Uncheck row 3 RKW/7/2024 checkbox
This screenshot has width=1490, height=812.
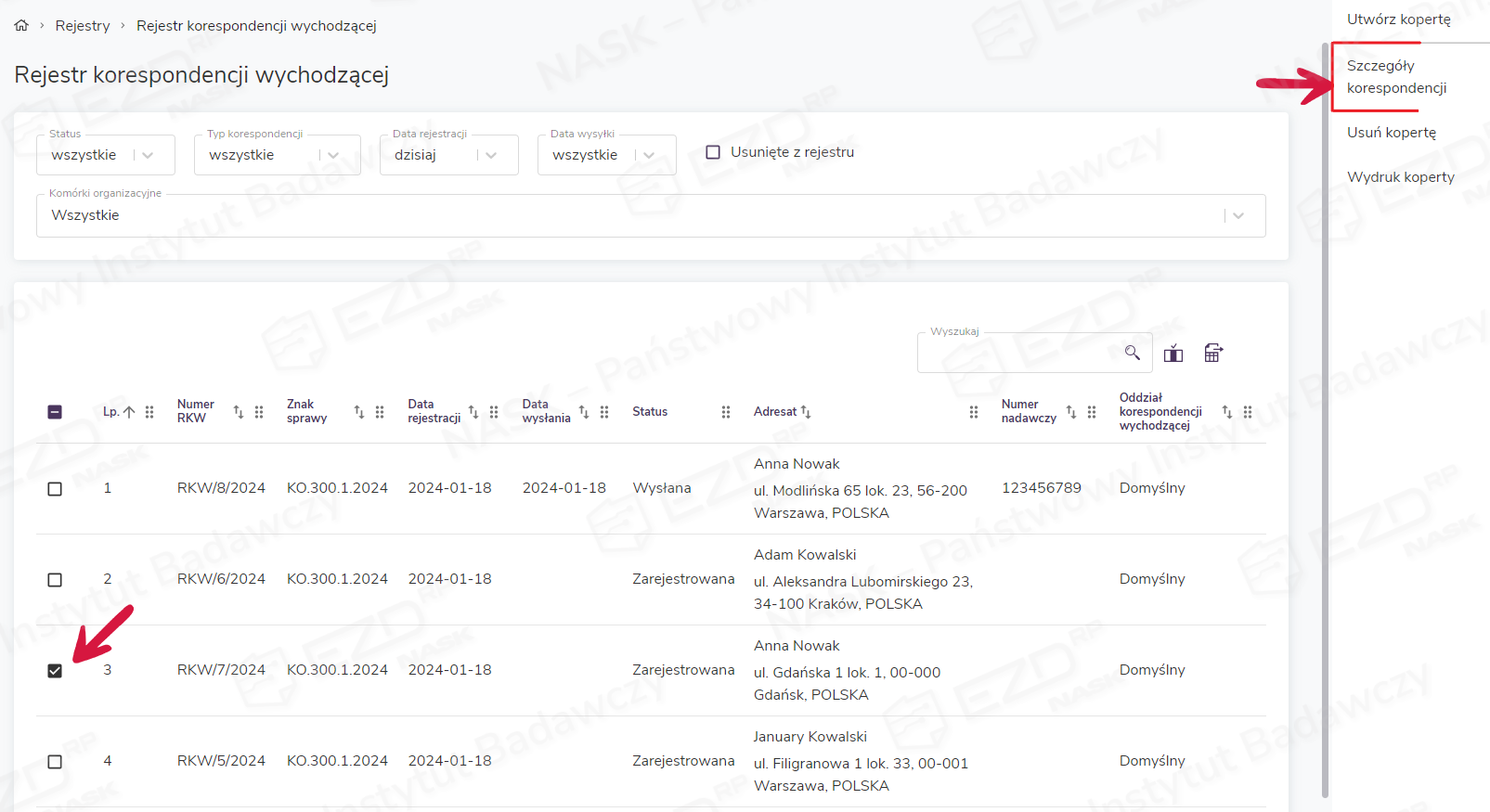coord(55,670)
